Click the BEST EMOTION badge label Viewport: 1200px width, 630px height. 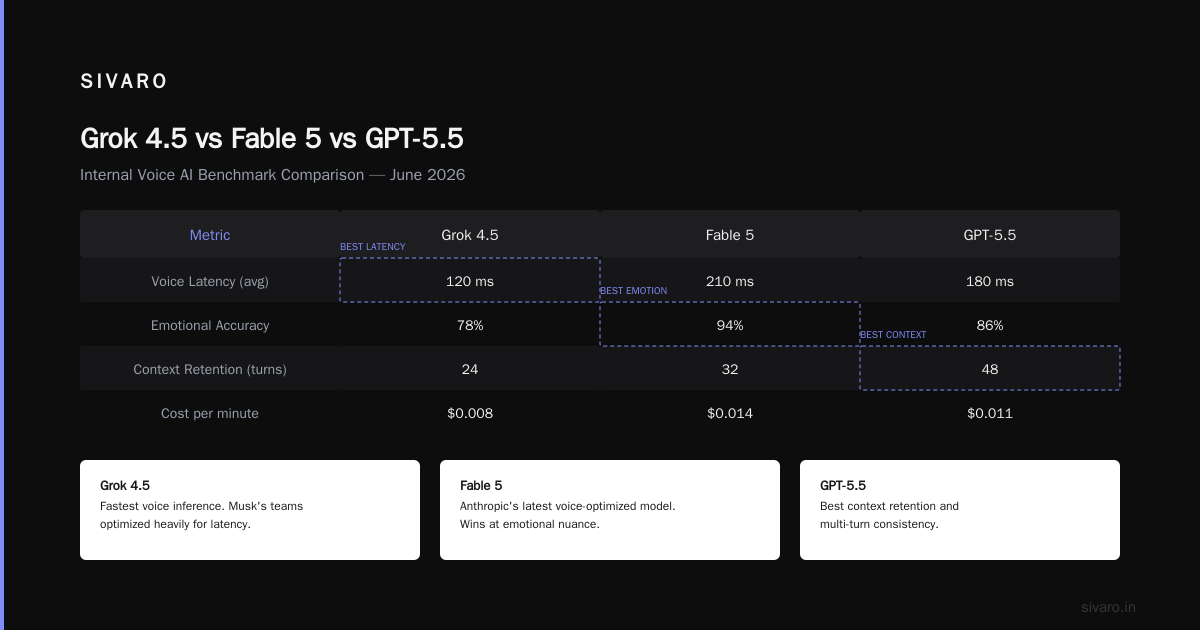click(x=633, y=291)
